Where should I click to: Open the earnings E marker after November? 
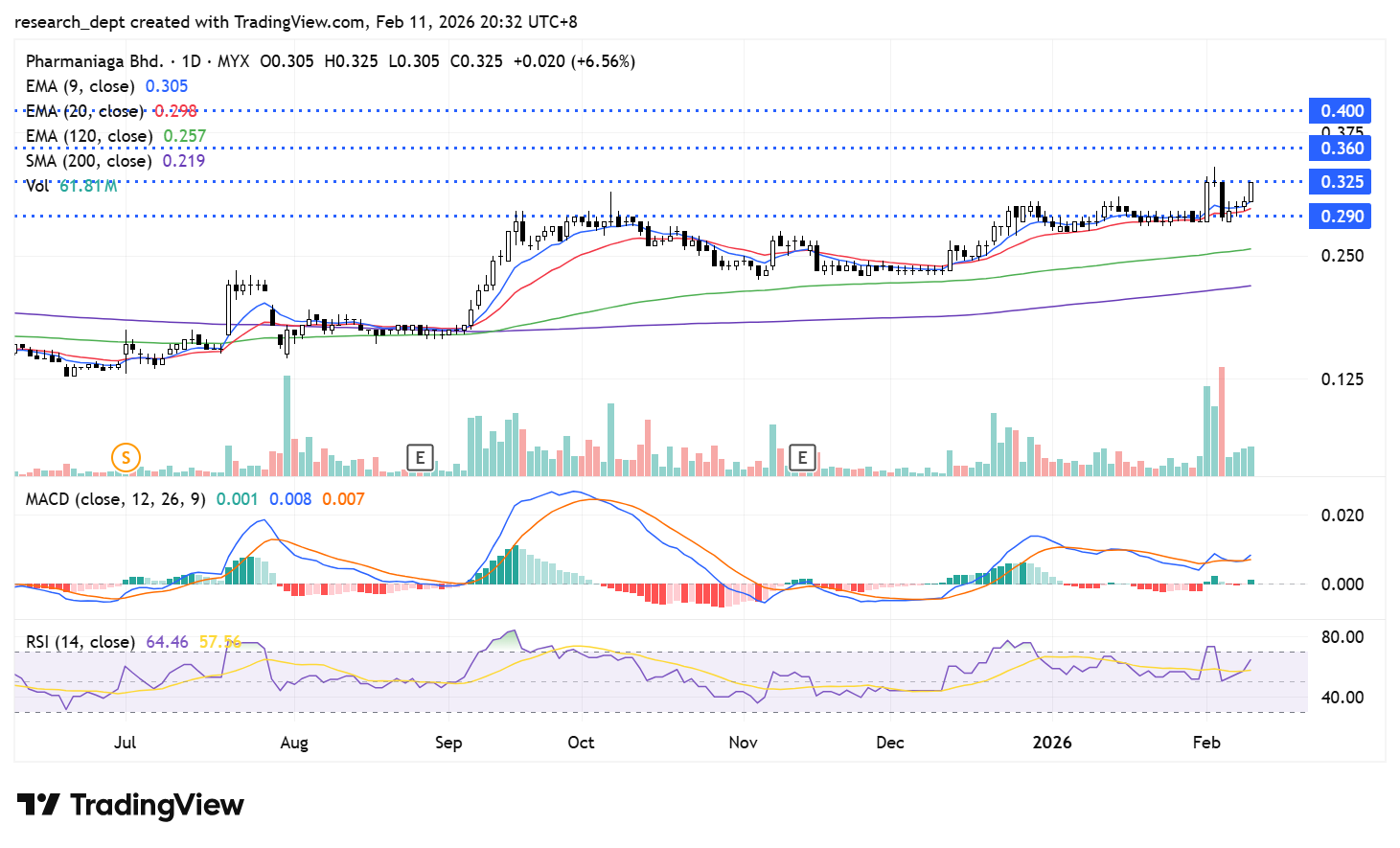point(802,458)
